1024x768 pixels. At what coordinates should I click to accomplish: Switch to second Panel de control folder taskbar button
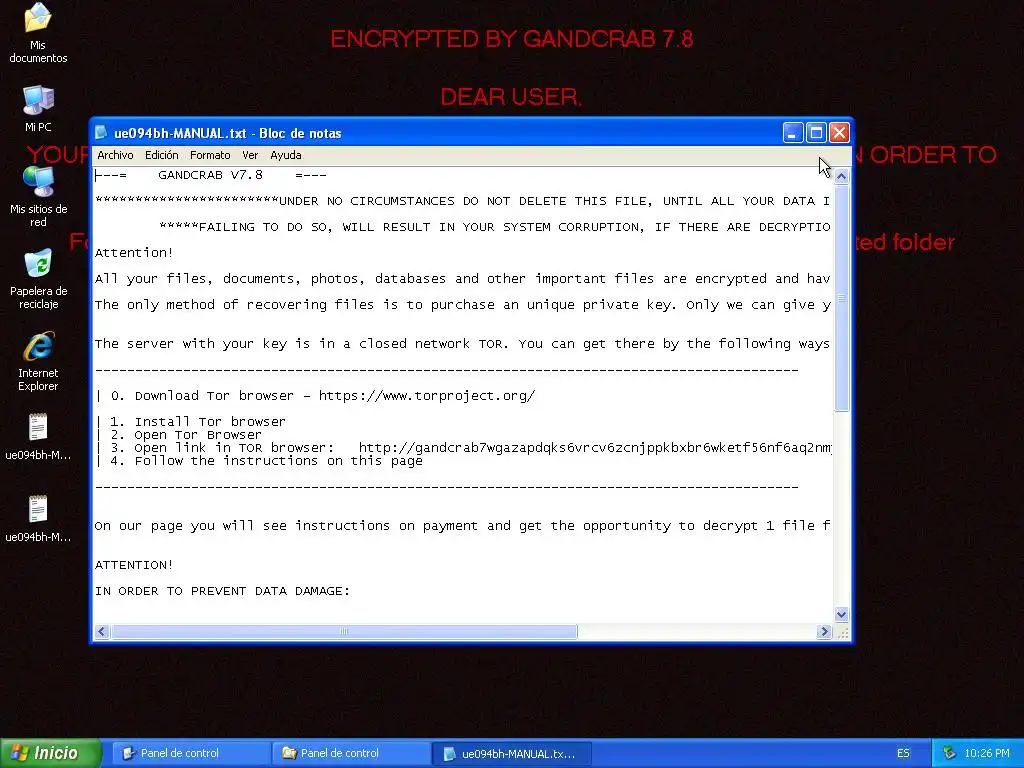pyautogui.click(x=351, y=753)
